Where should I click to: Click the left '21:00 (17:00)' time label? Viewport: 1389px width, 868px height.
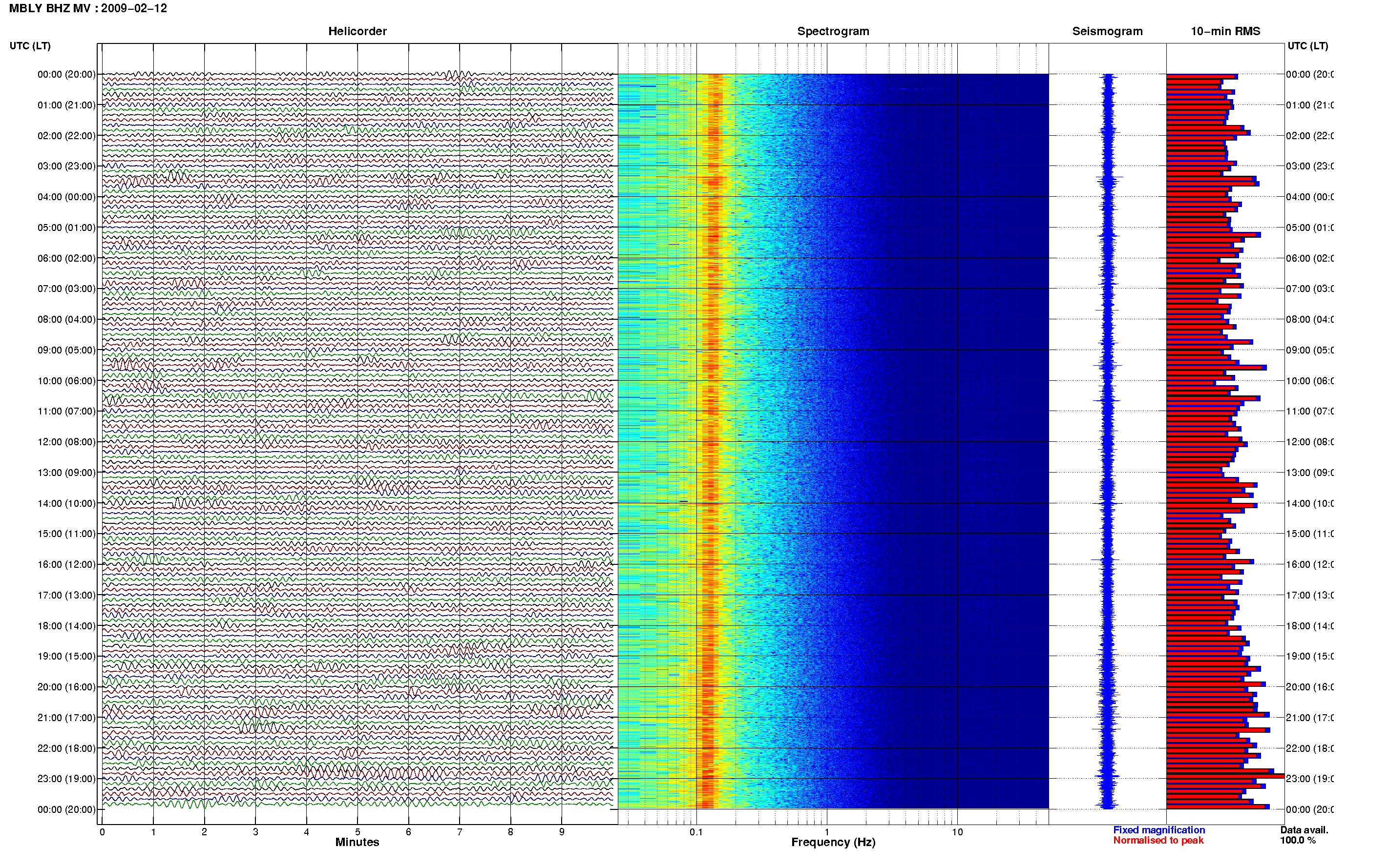[66, 718]
